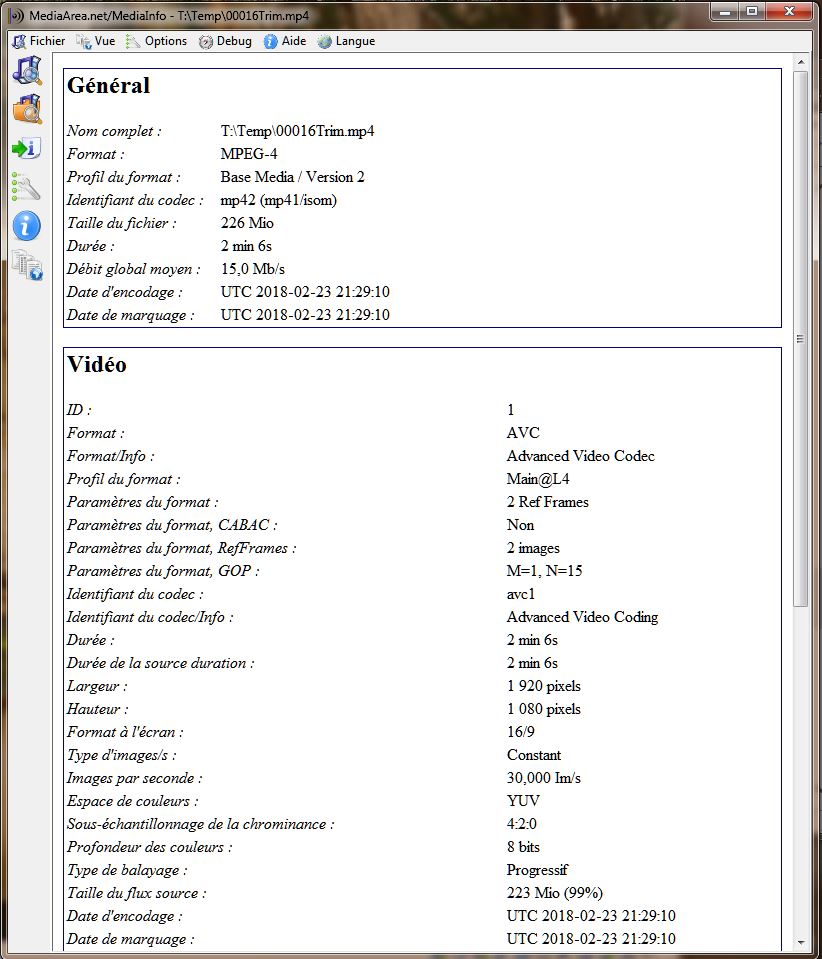This screenshot has width=822, height=959.
Task: Click the video ID value 1
Action: coord(511,410)
